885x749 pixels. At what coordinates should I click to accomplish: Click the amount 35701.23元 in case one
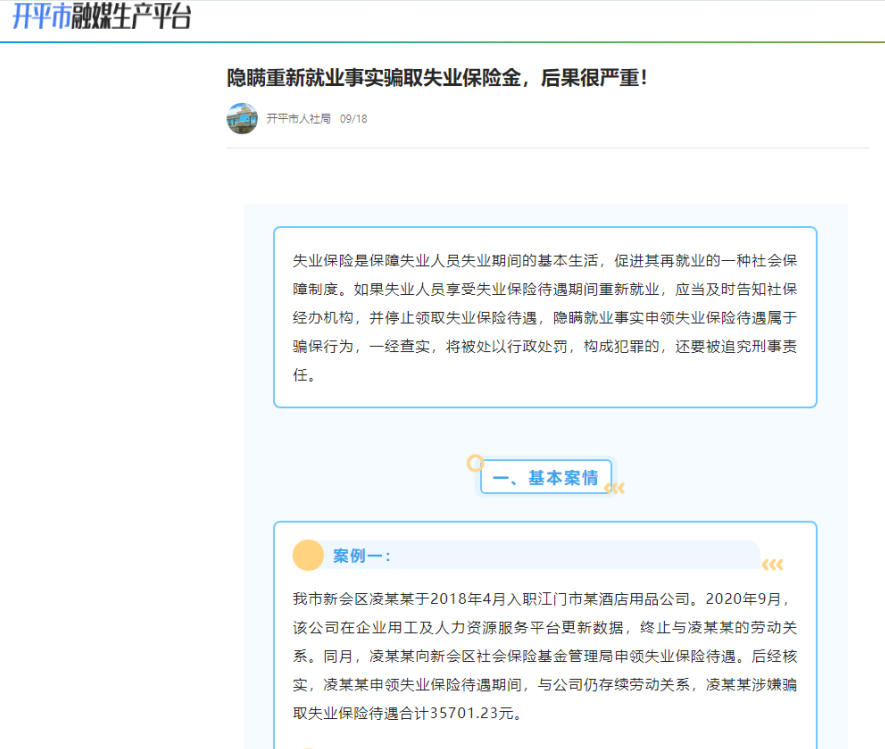click(474, 714)
